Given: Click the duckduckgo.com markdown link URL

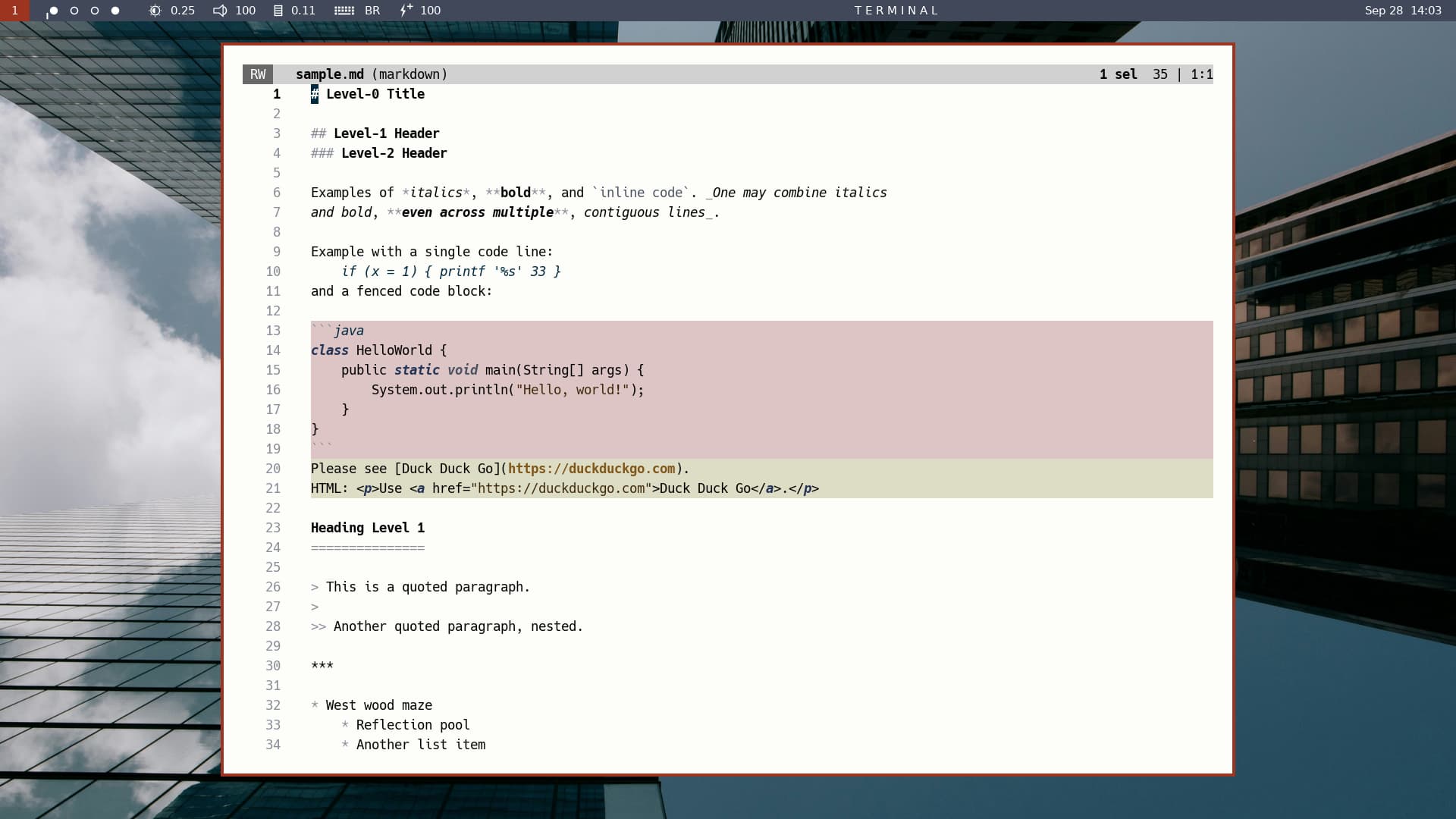Looking at the screenshot, I should tap(591, 469).
